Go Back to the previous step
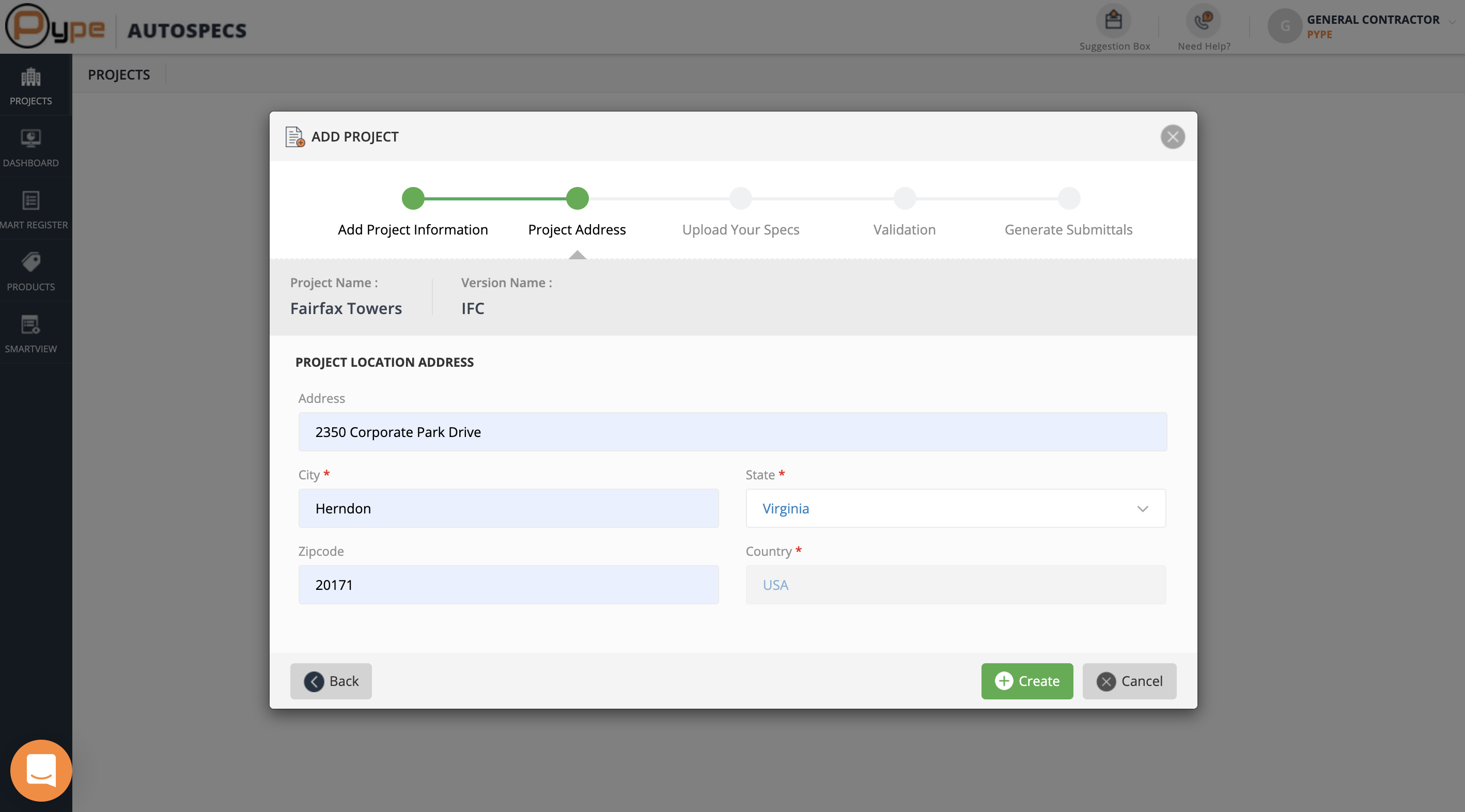The image size is (1465, 812). pos(331,681)
